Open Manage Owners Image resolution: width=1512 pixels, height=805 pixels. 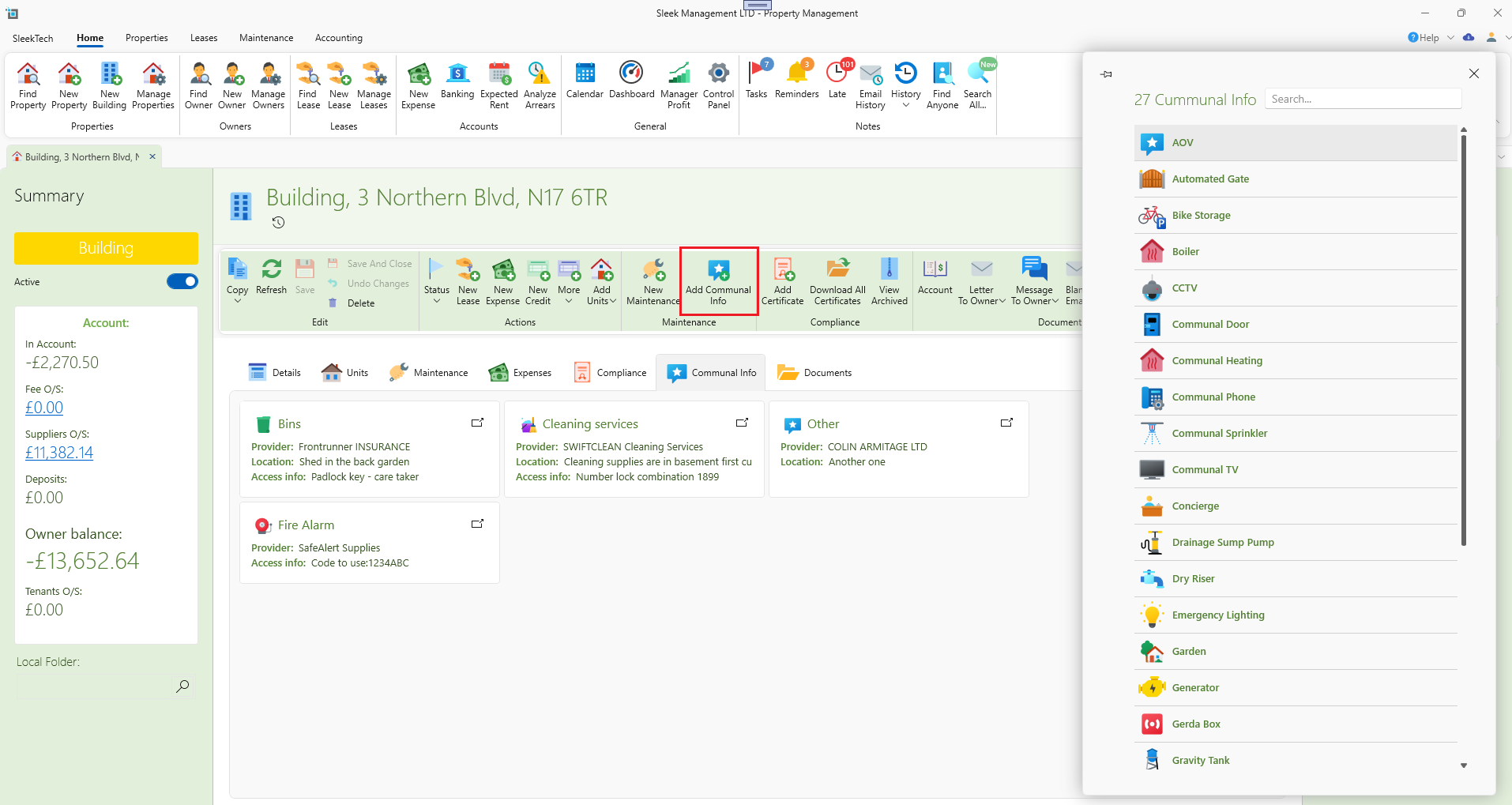[268, 85]
